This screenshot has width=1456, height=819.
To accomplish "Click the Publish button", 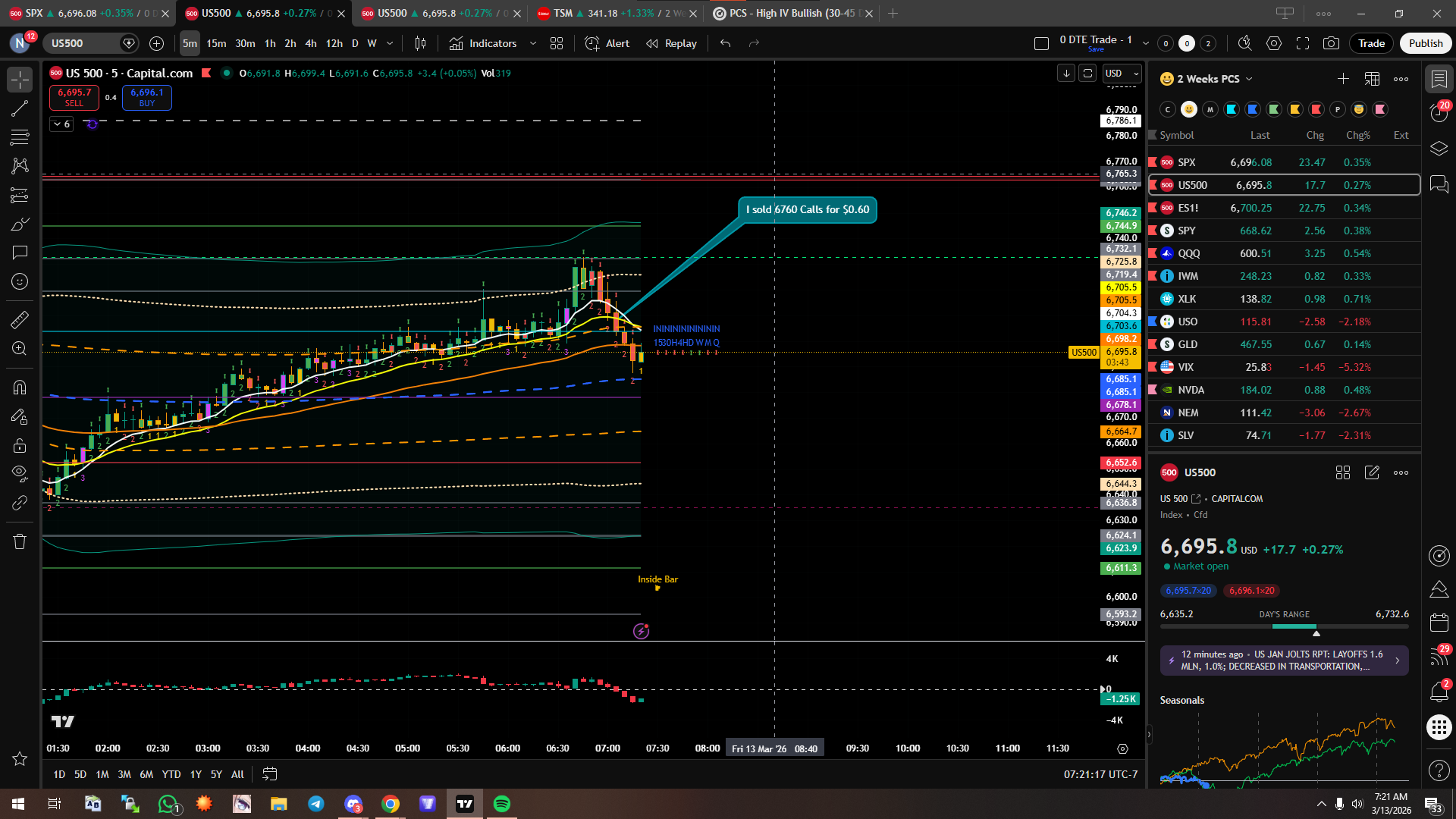I will click(1425, 43).
